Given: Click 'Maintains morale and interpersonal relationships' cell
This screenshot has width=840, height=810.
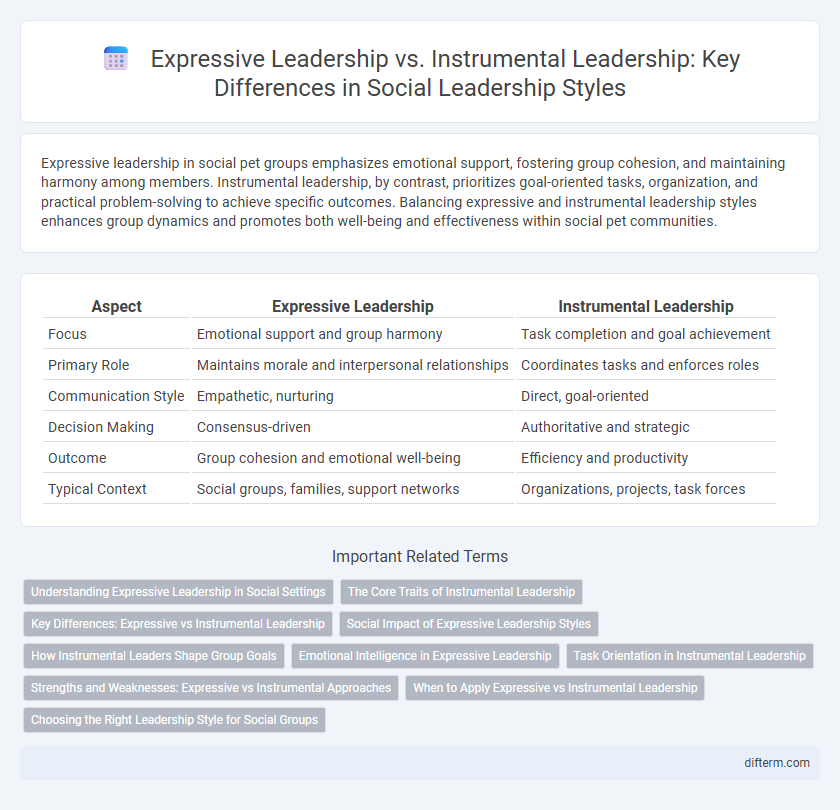Looking at the screenshot, I should coord(352,365).
